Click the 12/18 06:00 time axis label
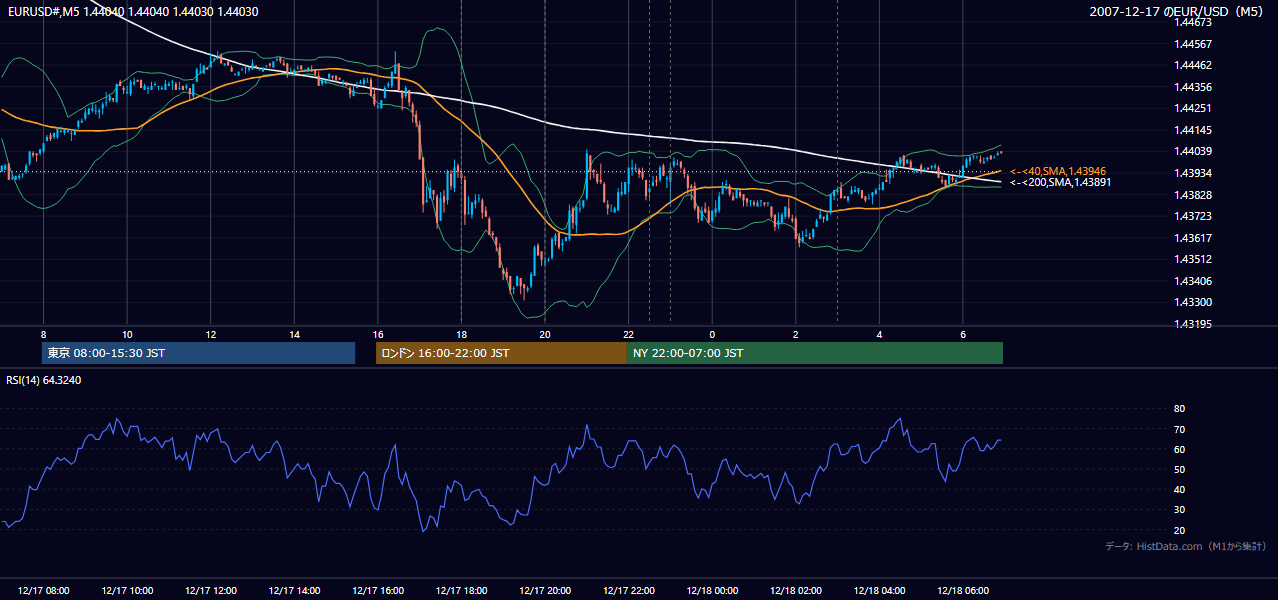Viewport: 1278px width, 600px height. [963, 591]
